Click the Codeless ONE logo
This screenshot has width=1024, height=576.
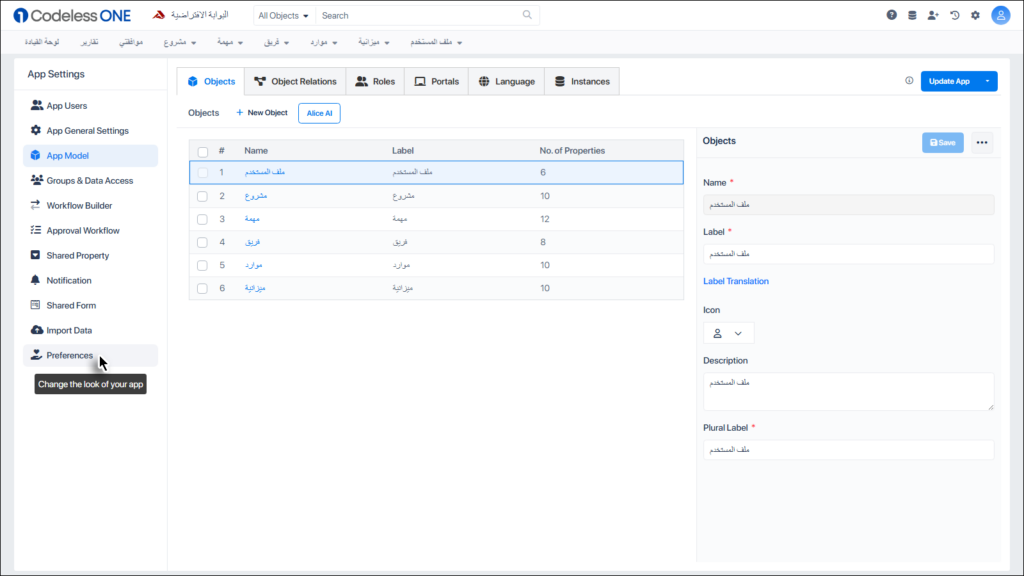click(72, 15)
